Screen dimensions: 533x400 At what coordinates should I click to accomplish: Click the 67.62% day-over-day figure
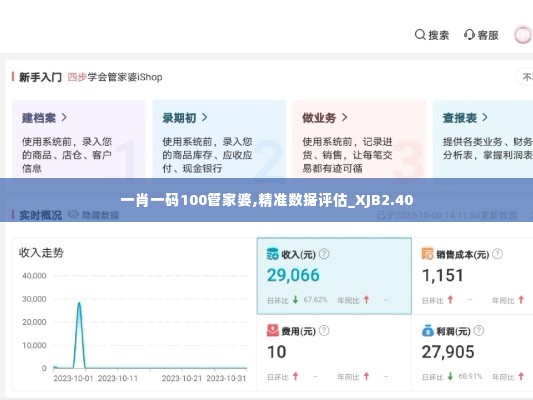[x=315, y=300]
